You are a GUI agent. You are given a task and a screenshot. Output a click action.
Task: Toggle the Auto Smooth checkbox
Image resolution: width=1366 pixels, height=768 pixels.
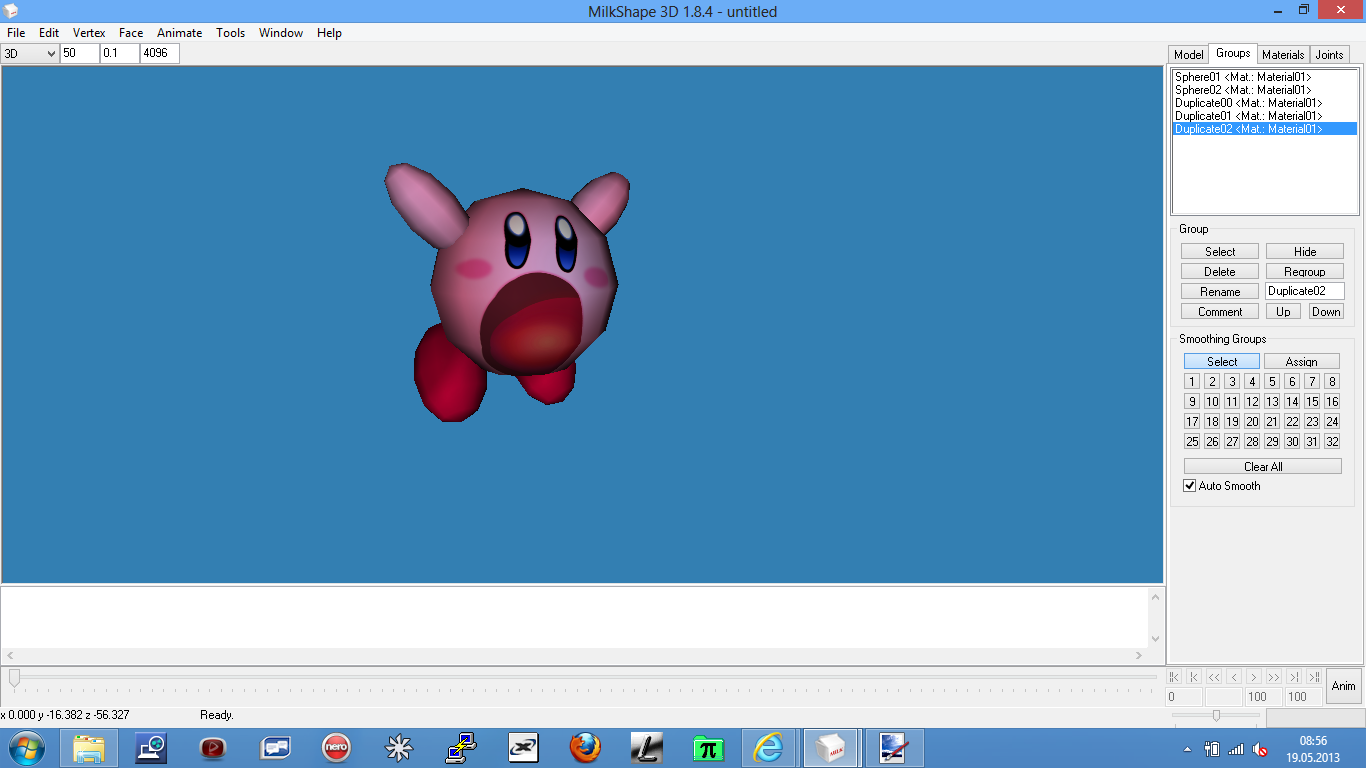click(1190, 486)
